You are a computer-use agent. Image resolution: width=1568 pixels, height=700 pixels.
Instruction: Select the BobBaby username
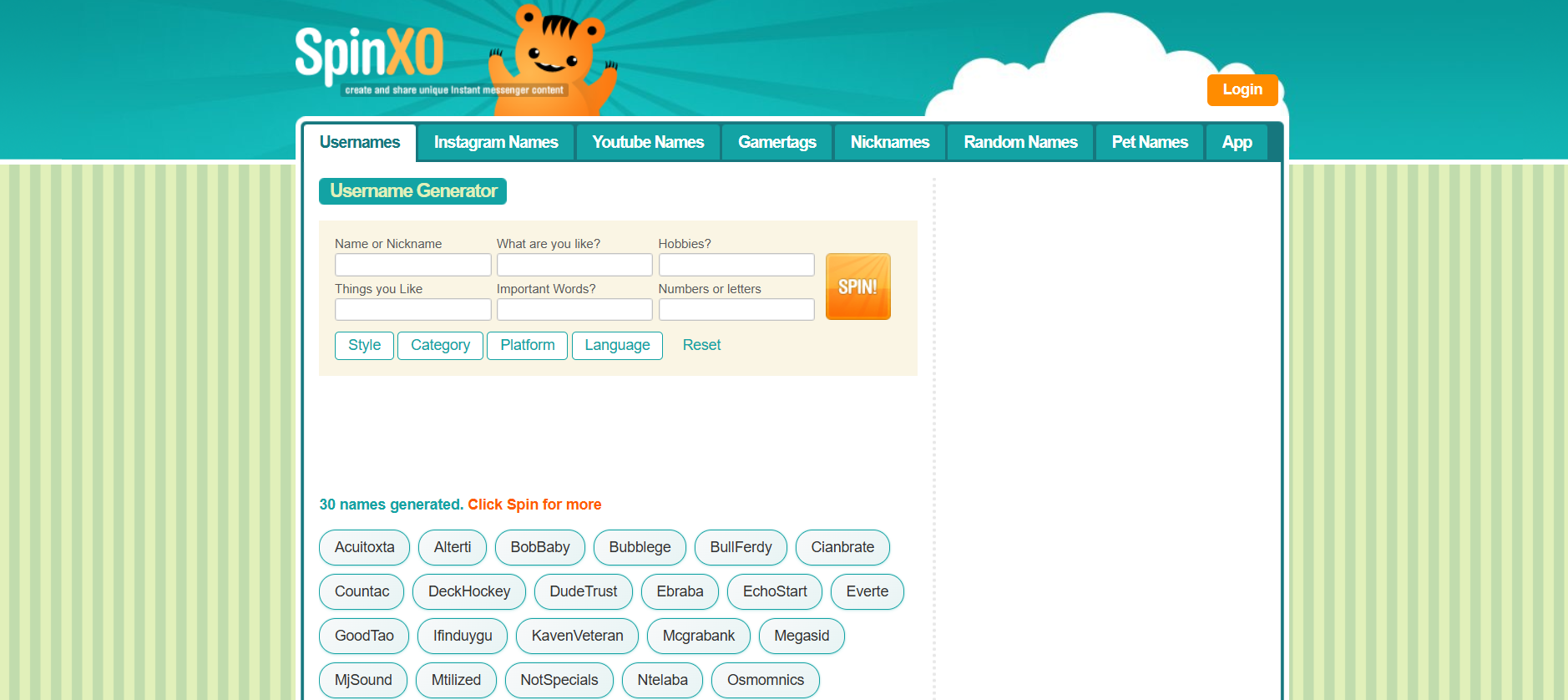(540, 547)
